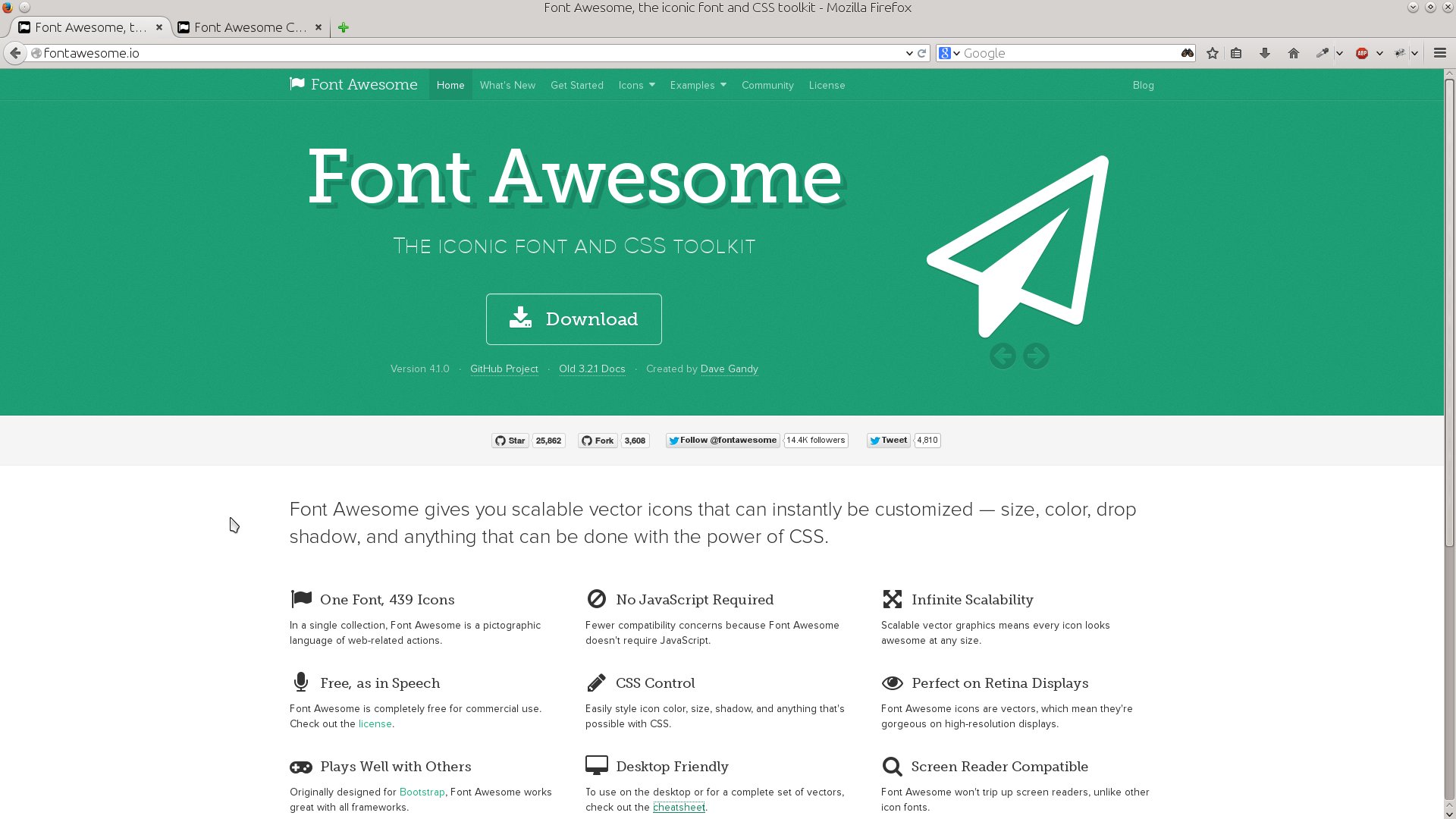
Task: Click the 14.4K followers count
Action: 816,441
